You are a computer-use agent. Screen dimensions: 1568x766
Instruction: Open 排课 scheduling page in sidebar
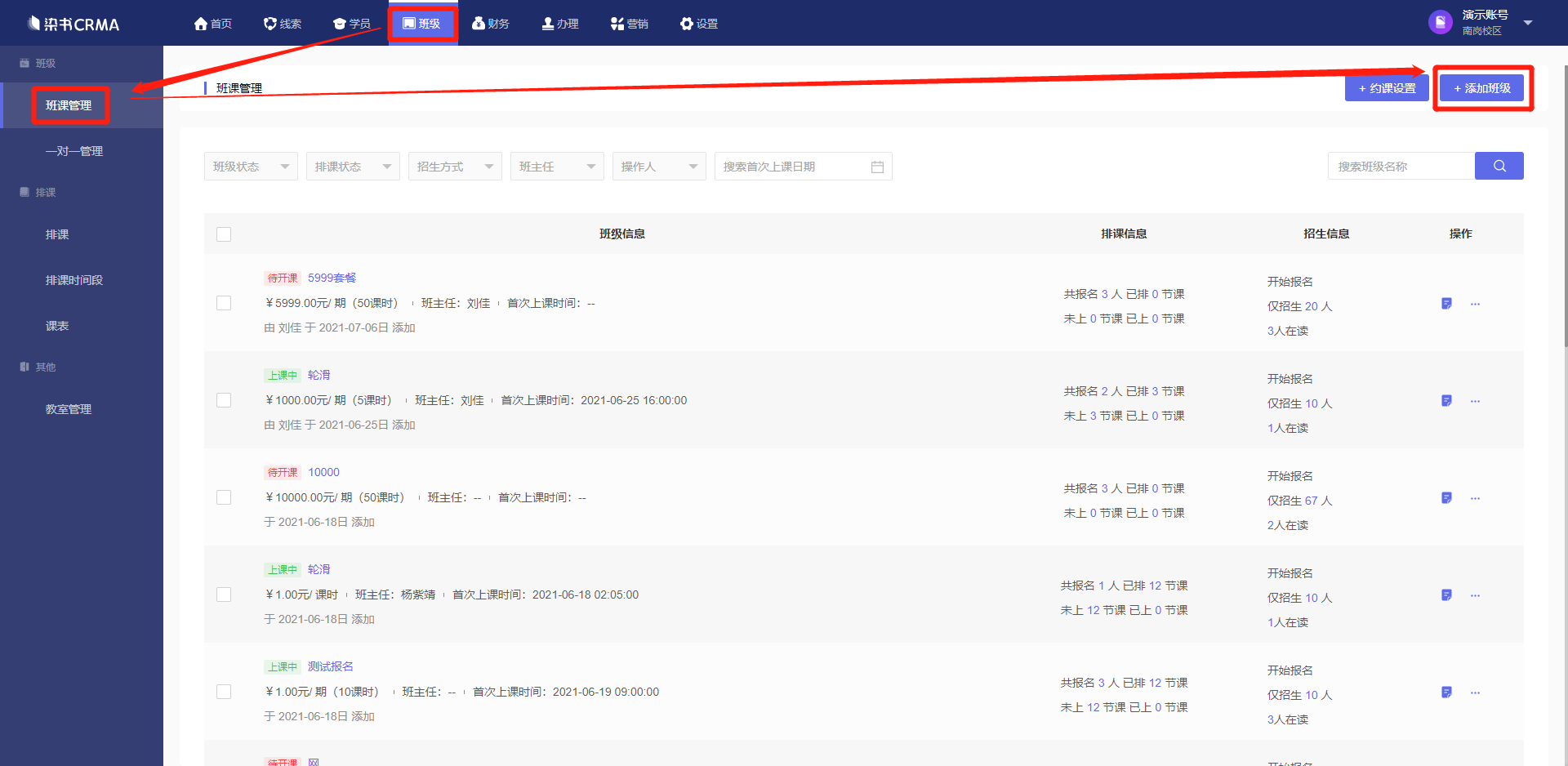pos(57,234)
